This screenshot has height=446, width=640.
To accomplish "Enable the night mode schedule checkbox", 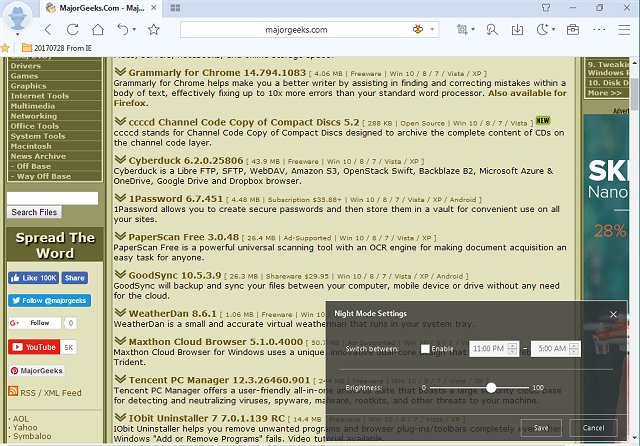I will tap(425, 349).
